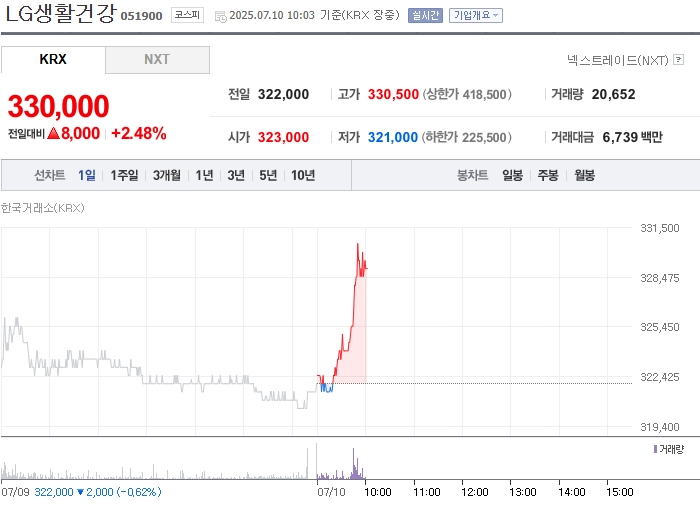Click the trading volume 20,652
The height and width of the screenshot is (515, 700).
tap(613, 94)
